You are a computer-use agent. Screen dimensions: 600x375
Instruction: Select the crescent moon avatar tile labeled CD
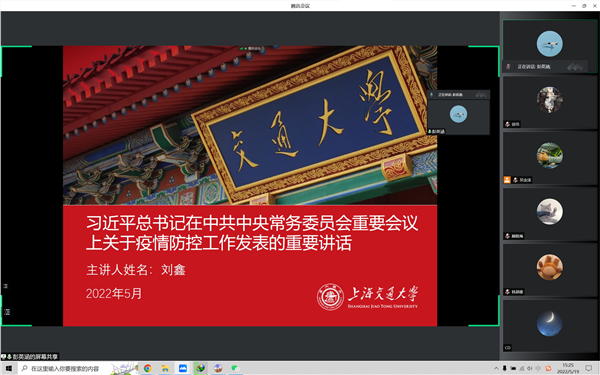coord(549,326)
